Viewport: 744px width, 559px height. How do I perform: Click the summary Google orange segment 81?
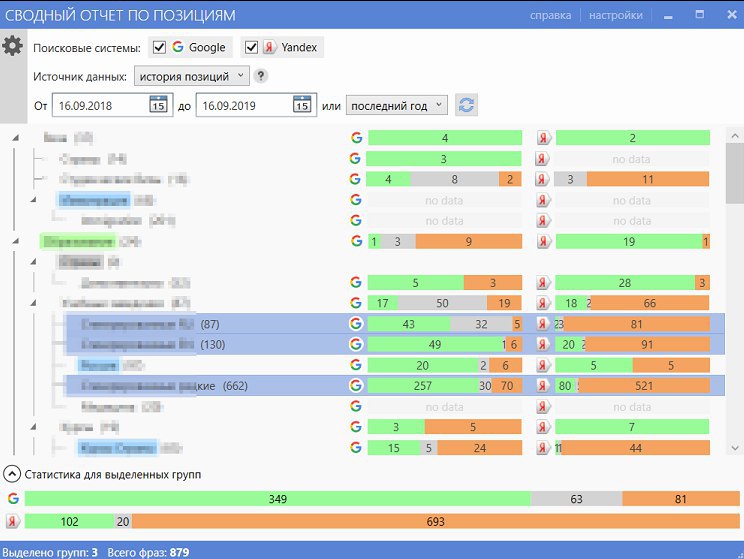tap(681, 499)
